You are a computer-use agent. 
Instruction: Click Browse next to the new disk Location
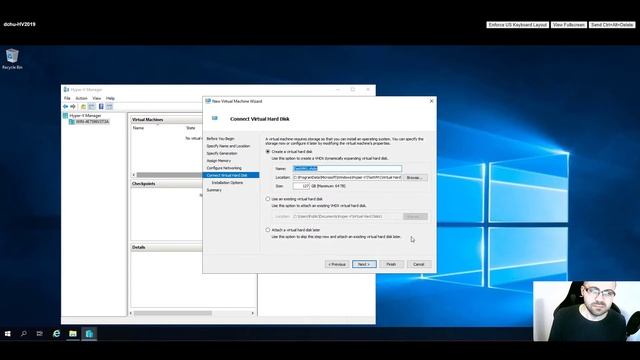[415, 178]
